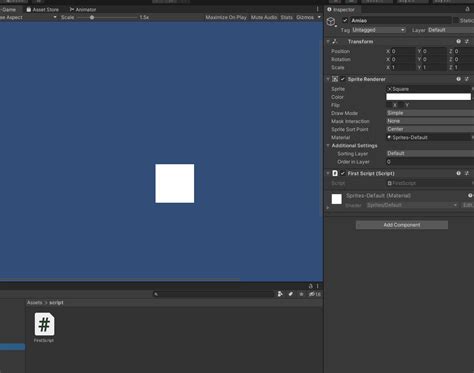Viewport: 474px width, 373px height.
Task: Open First Script help reference icon
Action: tap(459, 173)
